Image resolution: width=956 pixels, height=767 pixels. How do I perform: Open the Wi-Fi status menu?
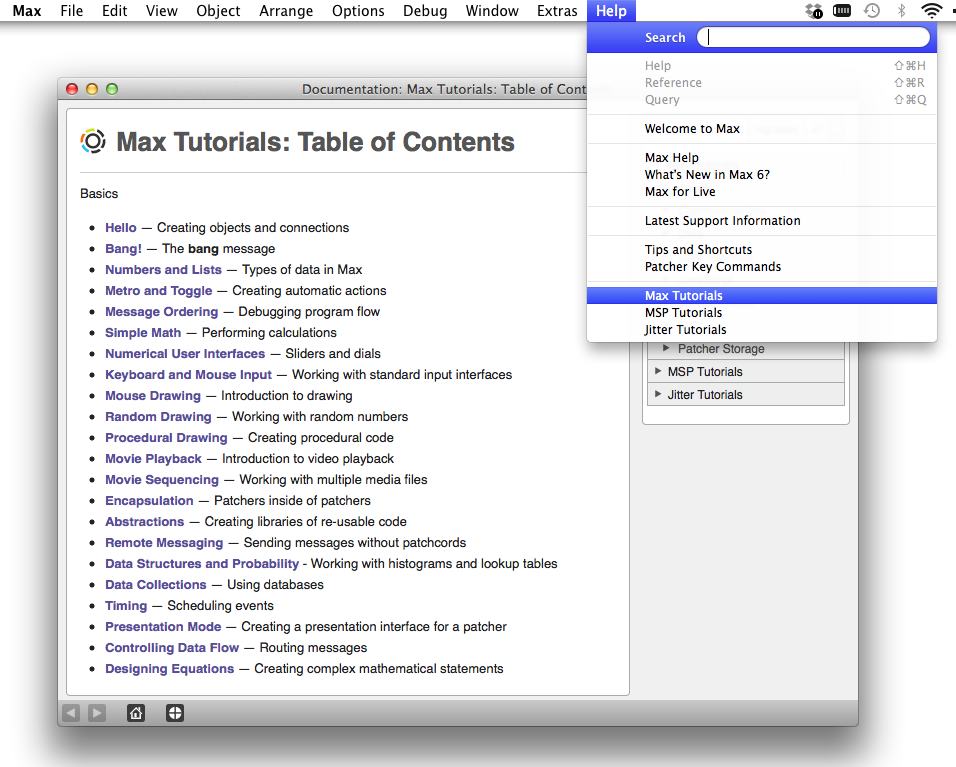[932, 10]
